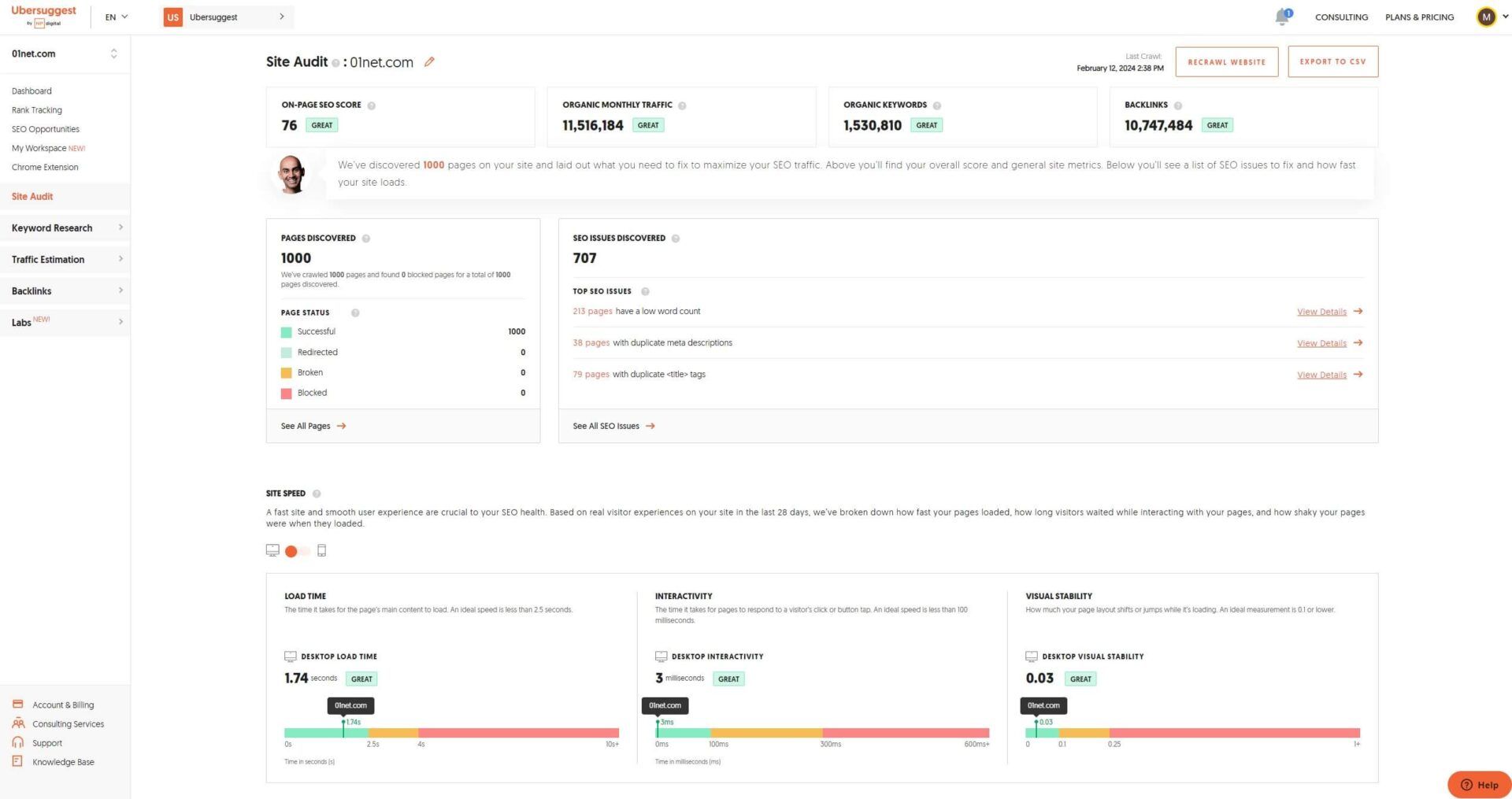Expand Backlinks sidebar menu
The width and height of the screenshot is (1512, 799).
coord(65,290)
